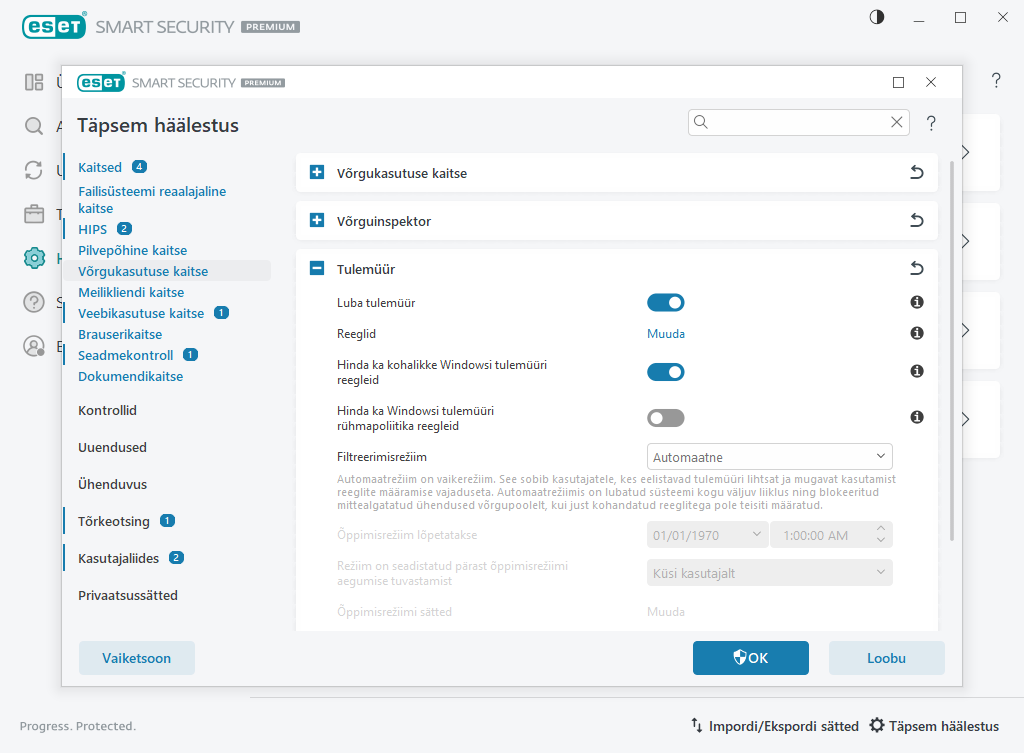Click the vertical scrollbar in settings panel
Screen dimensions: 1024x753
pos(951,350)
